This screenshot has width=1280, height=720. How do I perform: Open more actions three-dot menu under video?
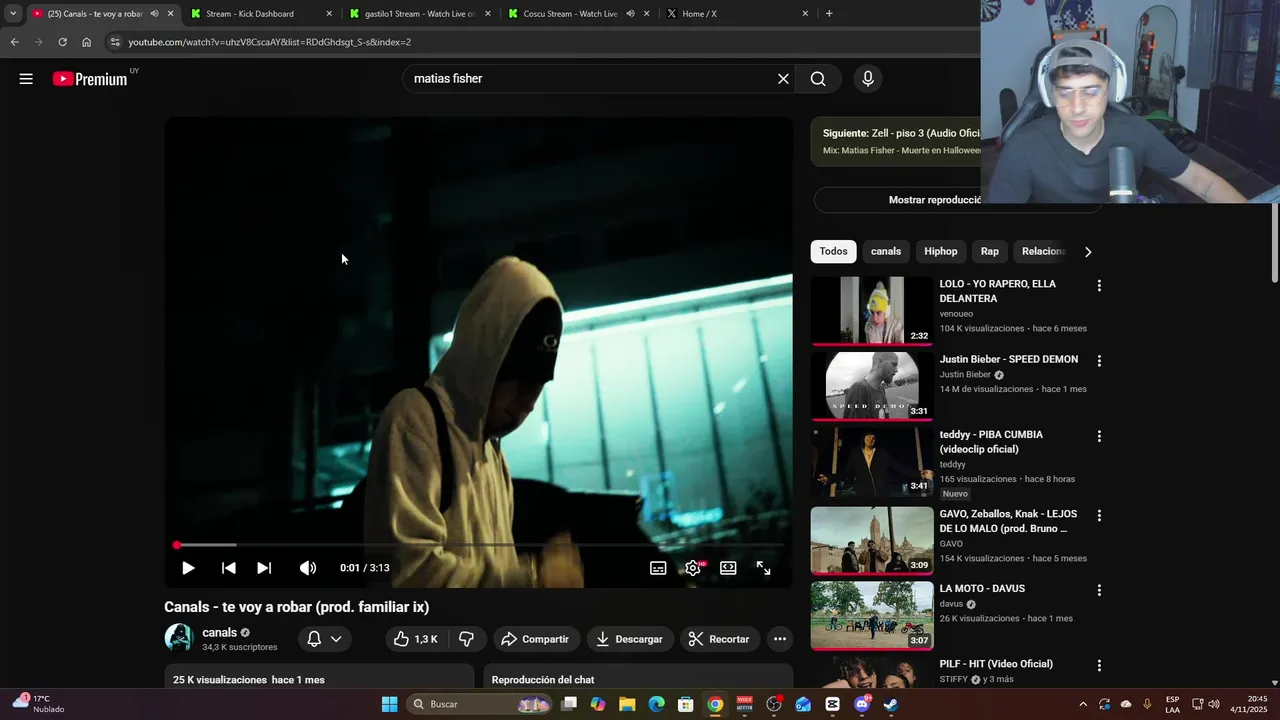coord(780,639)
